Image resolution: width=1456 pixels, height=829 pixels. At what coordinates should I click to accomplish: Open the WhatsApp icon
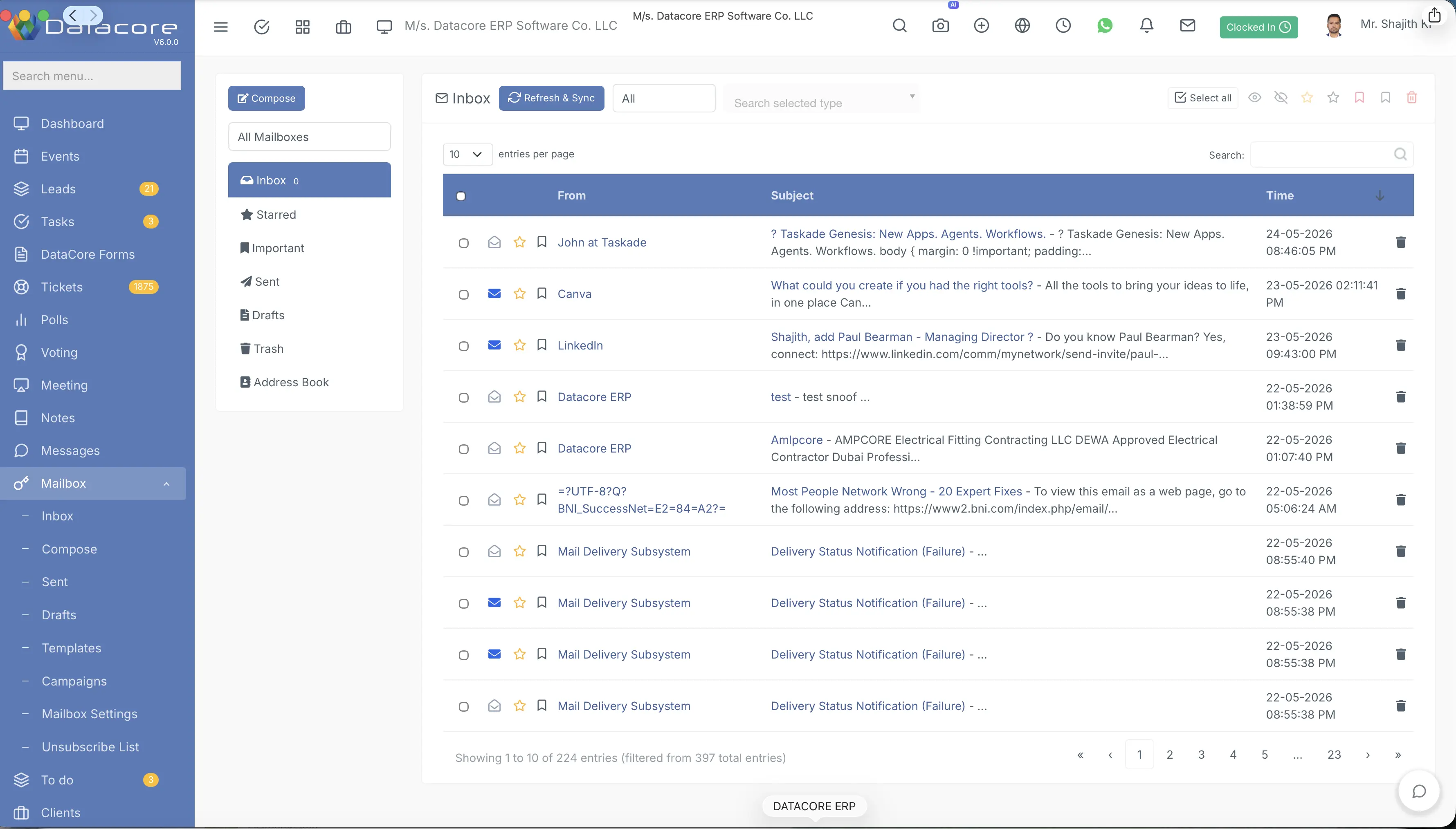pos(1105,26)
